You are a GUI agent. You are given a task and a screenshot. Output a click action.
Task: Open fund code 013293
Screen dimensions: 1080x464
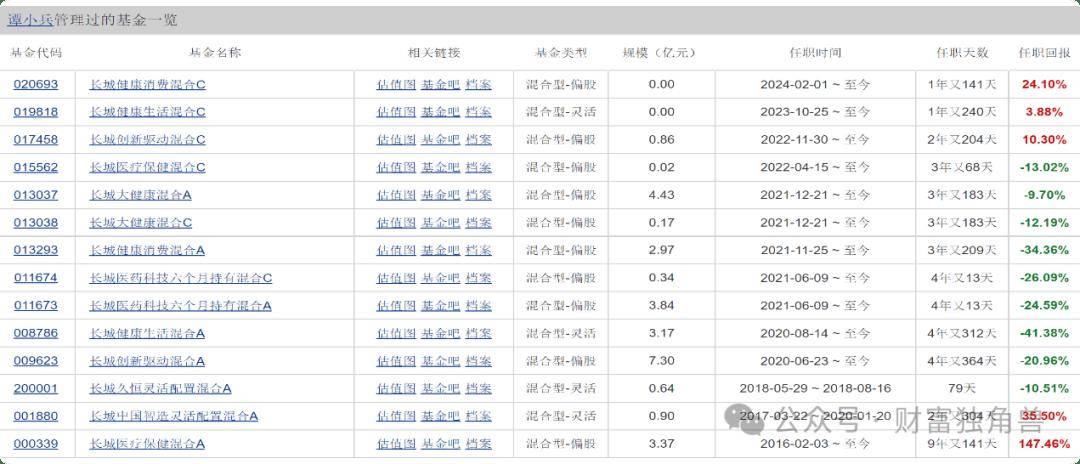[36, 251]
